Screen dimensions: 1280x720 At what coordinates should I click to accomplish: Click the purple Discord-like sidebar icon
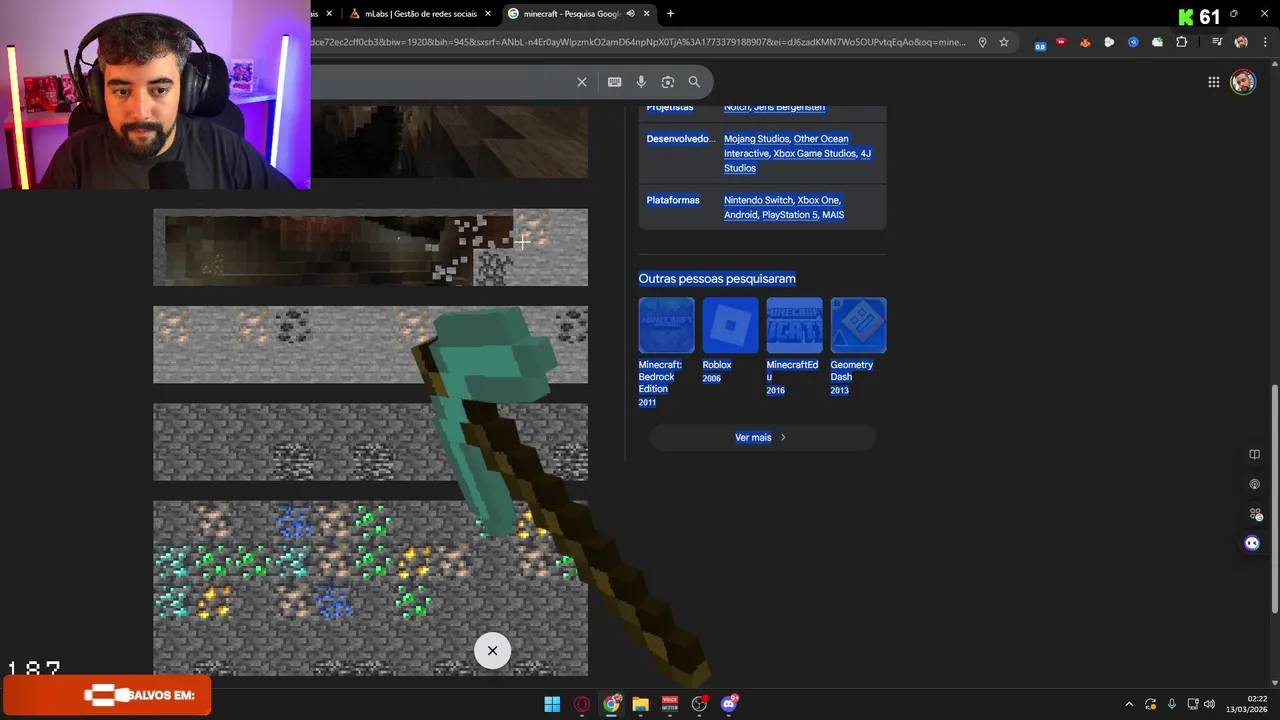[1252, 543]
